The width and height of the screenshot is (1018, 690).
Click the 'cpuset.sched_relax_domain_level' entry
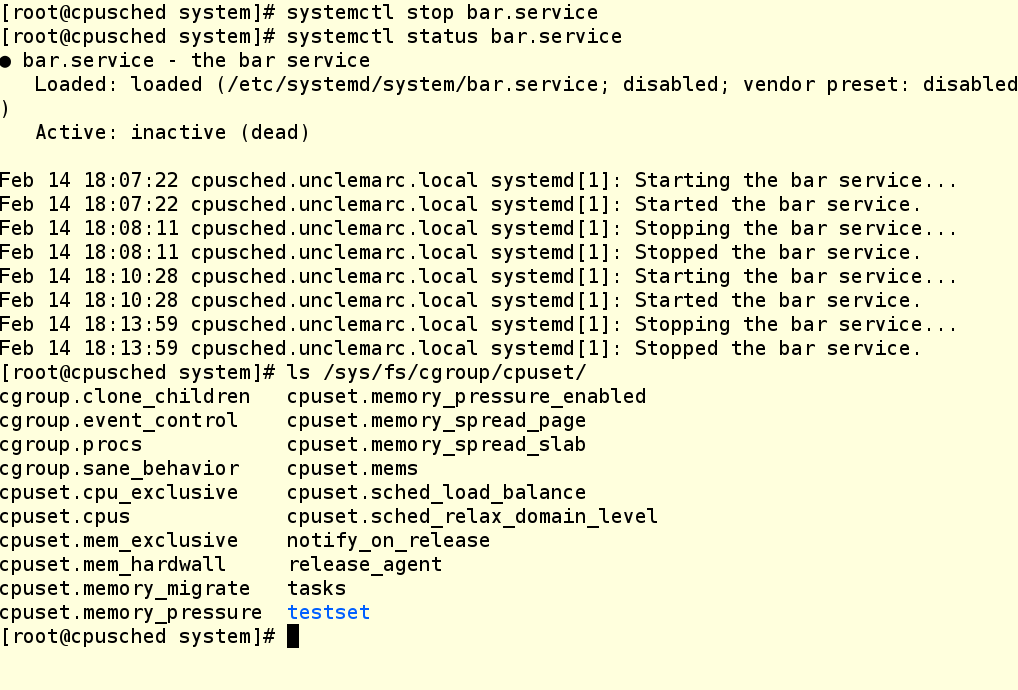472,517
